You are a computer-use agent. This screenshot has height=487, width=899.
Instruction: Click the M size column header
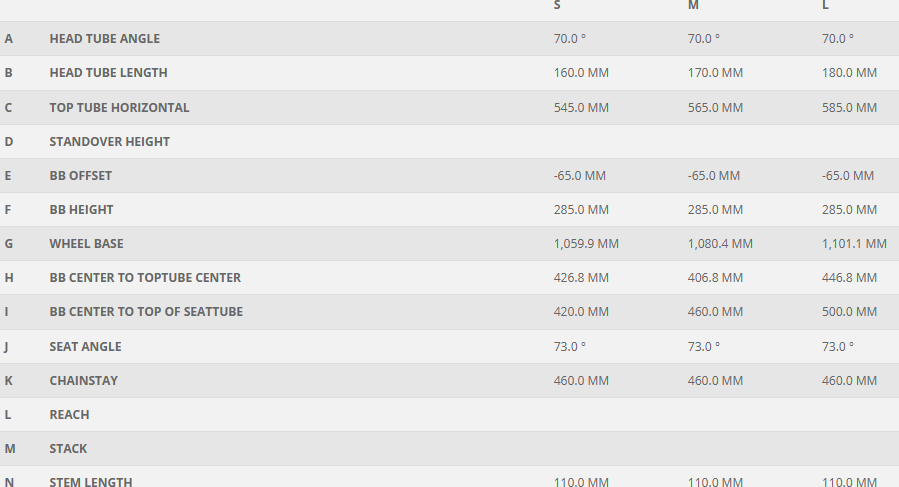click(693, 6)
